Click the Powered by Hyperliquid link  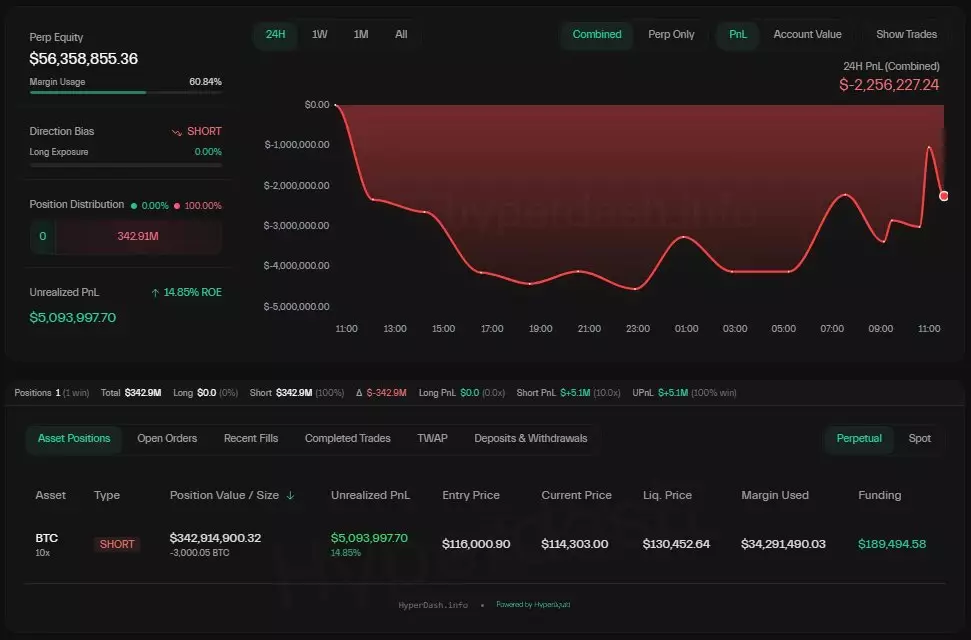click(533, 605)
